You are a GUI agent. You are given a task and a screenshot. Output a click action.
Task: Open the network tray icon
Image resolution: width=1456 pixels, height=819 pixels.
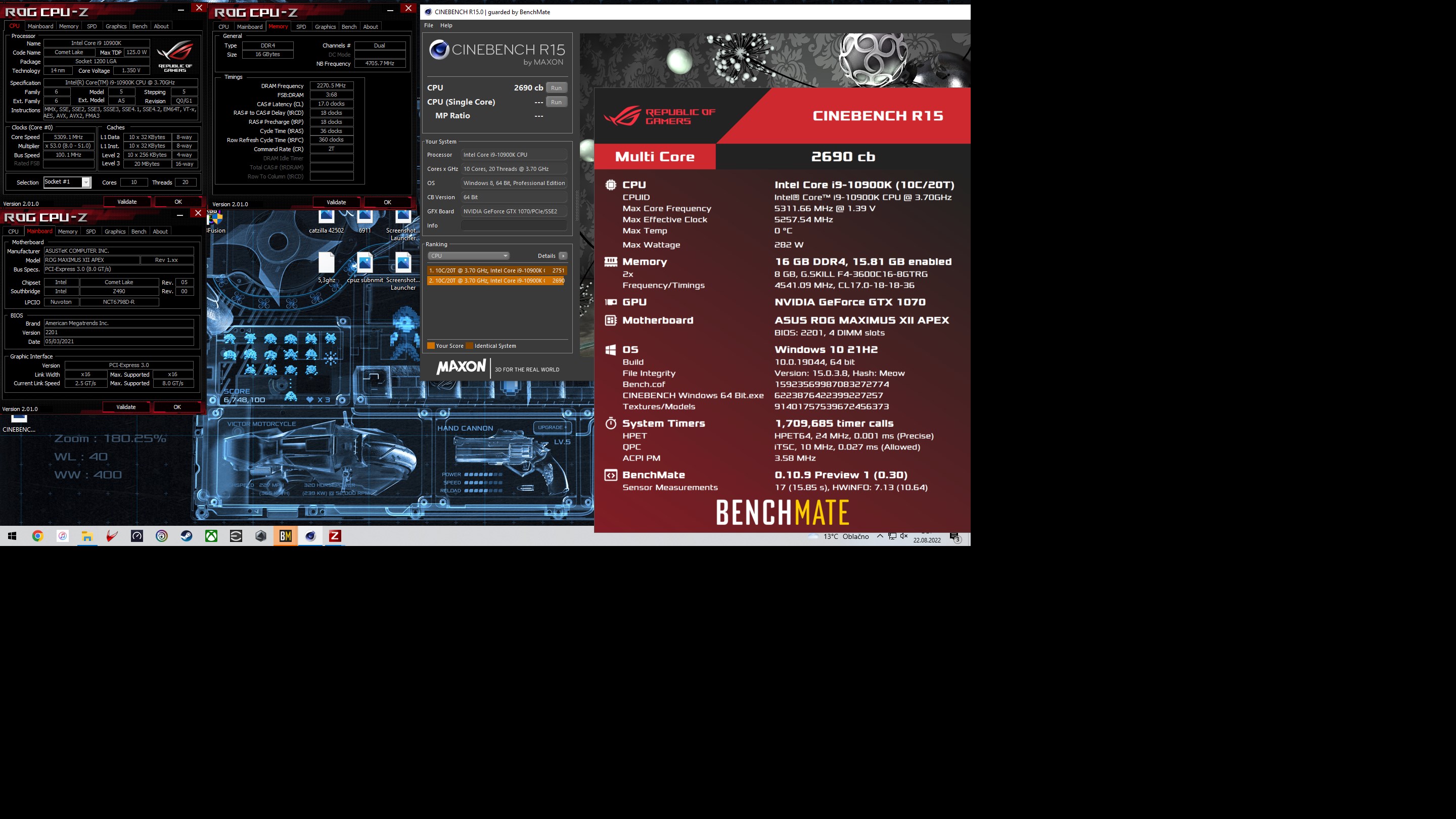pyautogui.click(x=892, y=536)
